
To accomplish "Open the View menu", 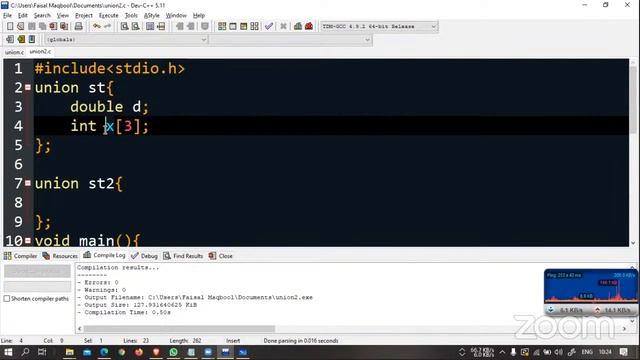I will tap(62, 16).
